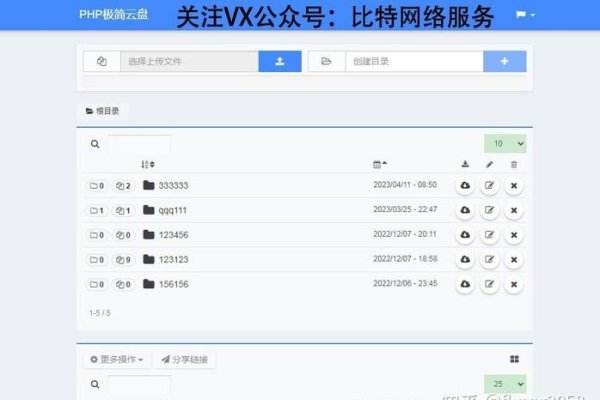The width and height of the screenshot is (600, 400).
Task: Click the file copy icon beside upload field
Action: (x=102, y=61)
